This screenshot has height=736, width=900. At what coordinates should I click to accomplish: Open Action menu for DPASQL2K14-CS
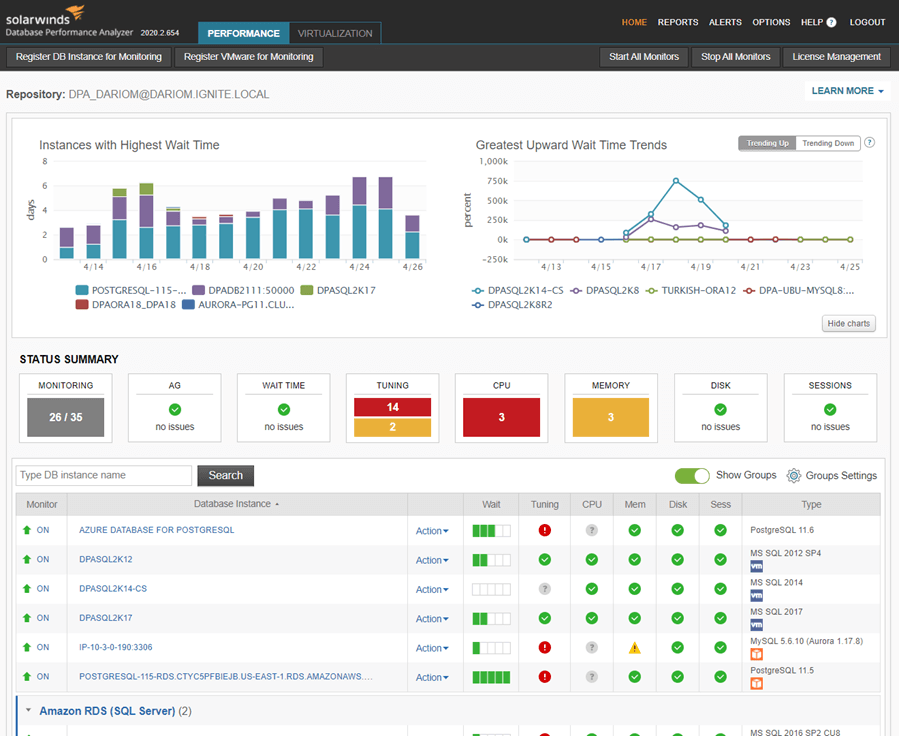point(432,590)
